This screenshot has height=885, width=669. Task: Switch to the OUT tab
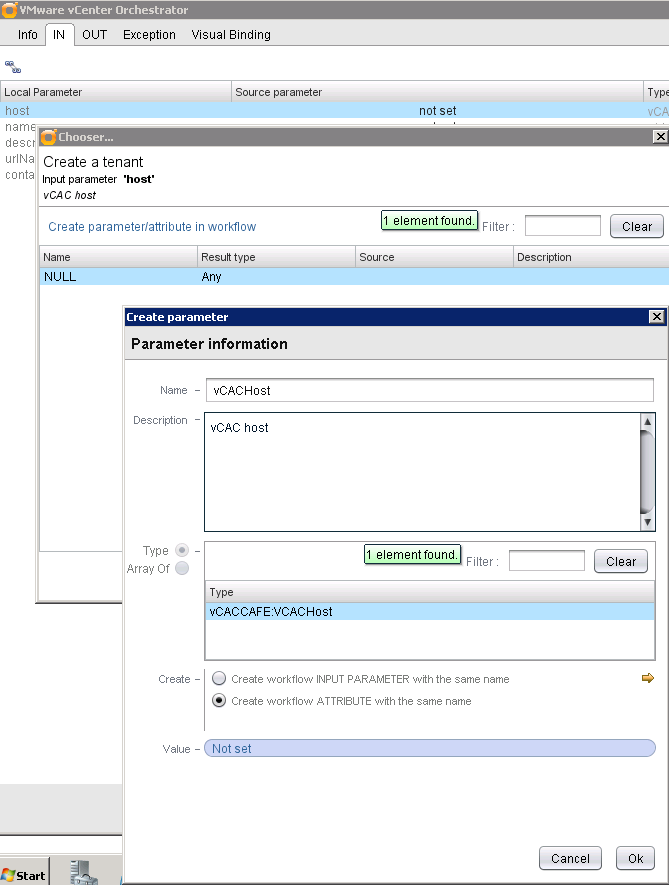pos(94,34)
